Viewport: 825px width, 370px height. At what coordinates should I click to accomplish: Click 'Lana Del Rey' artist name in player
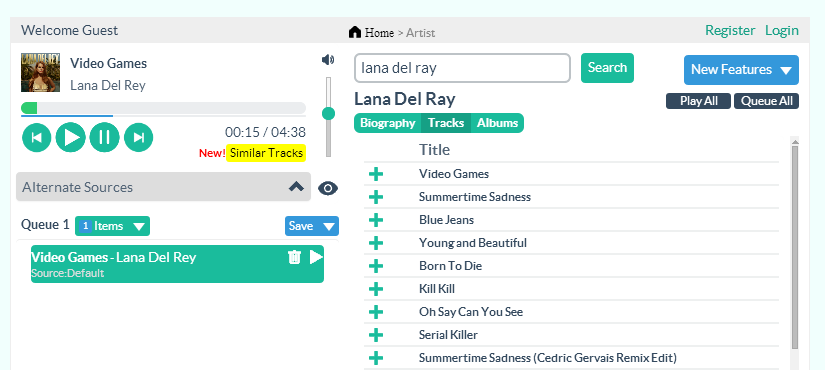coord(108,85)
